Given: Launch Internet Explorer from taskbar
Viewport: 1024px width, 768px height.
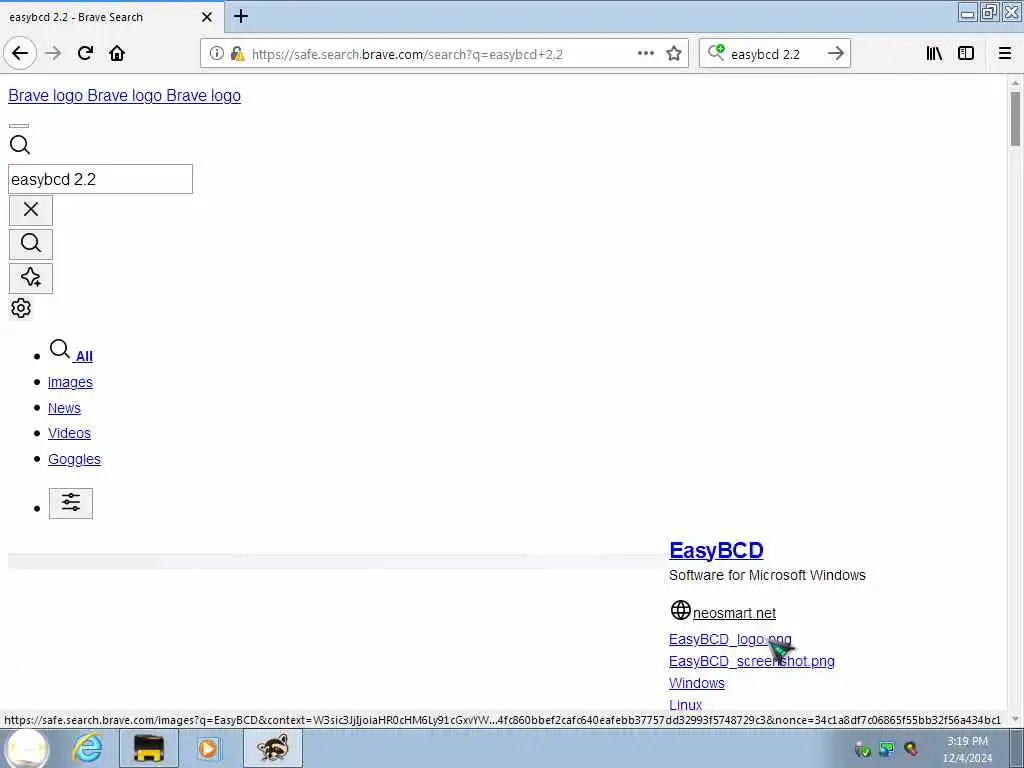Looking at the screenshot, I should pyautogui.click(x=87, y=748).
